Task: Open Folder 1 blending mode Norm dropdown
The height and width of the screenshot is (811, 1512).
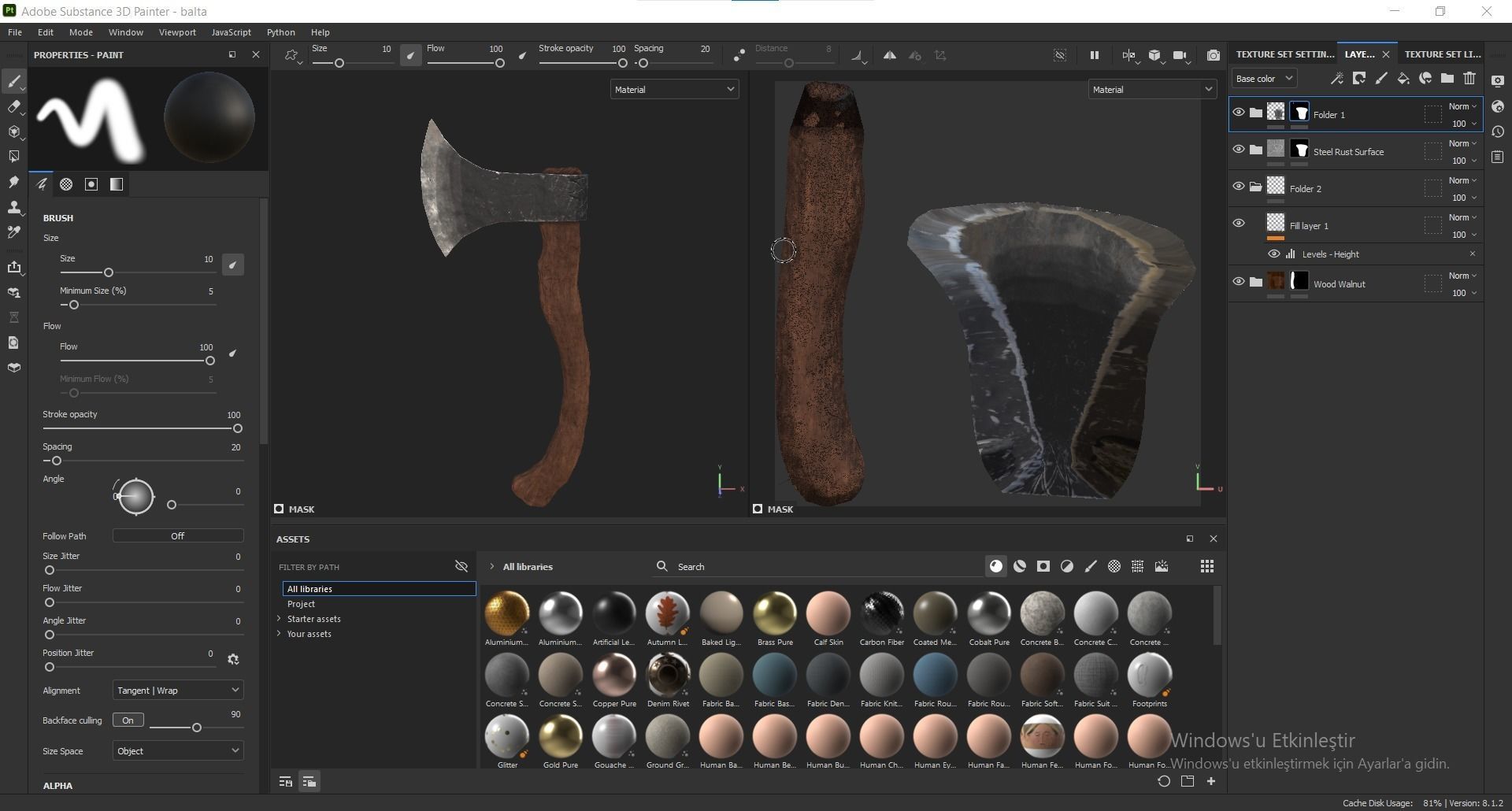Action: point(1462,106)
